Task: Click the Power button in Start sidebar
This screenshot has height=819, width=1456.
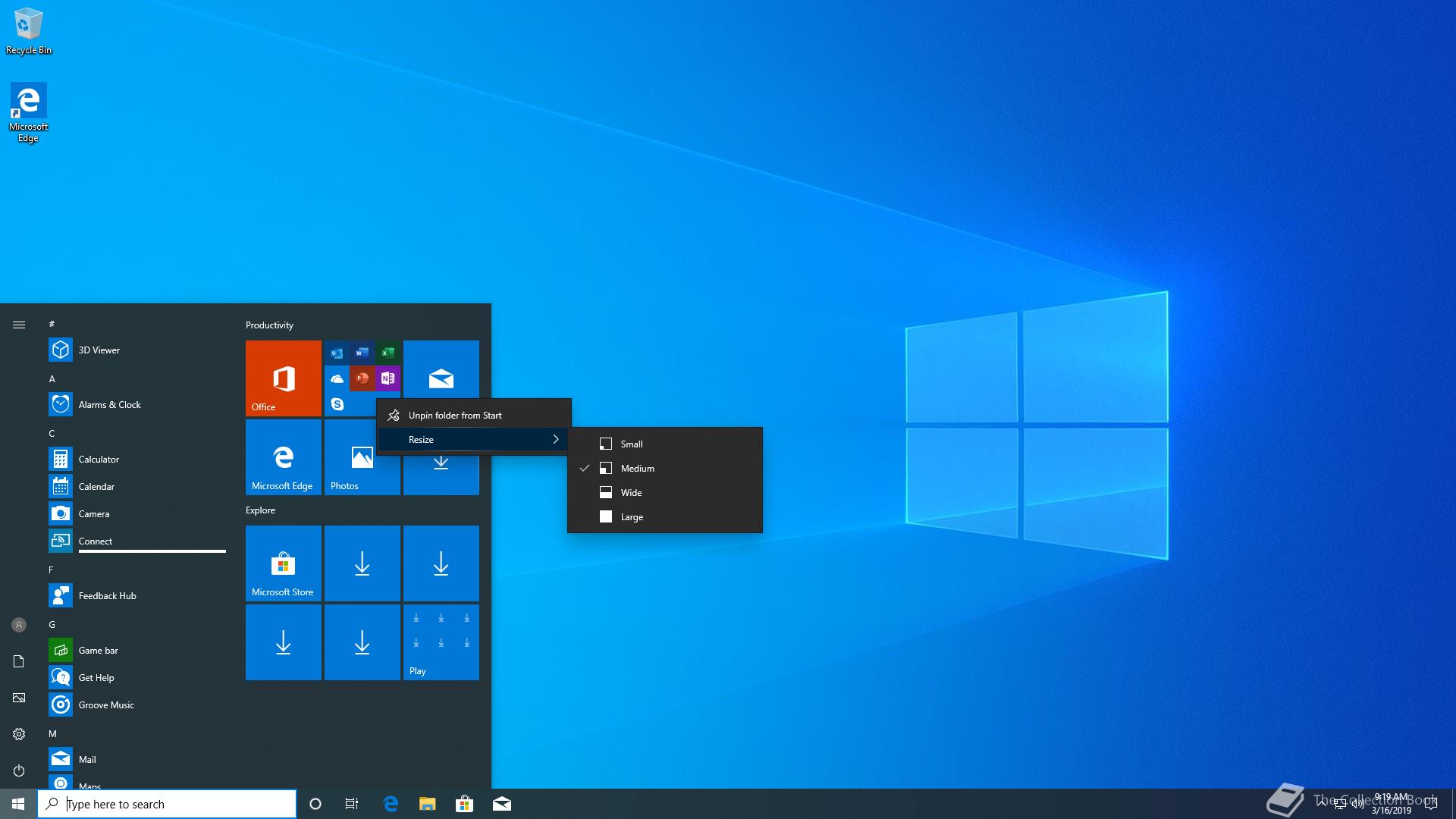Action: (x=19, y=770)
